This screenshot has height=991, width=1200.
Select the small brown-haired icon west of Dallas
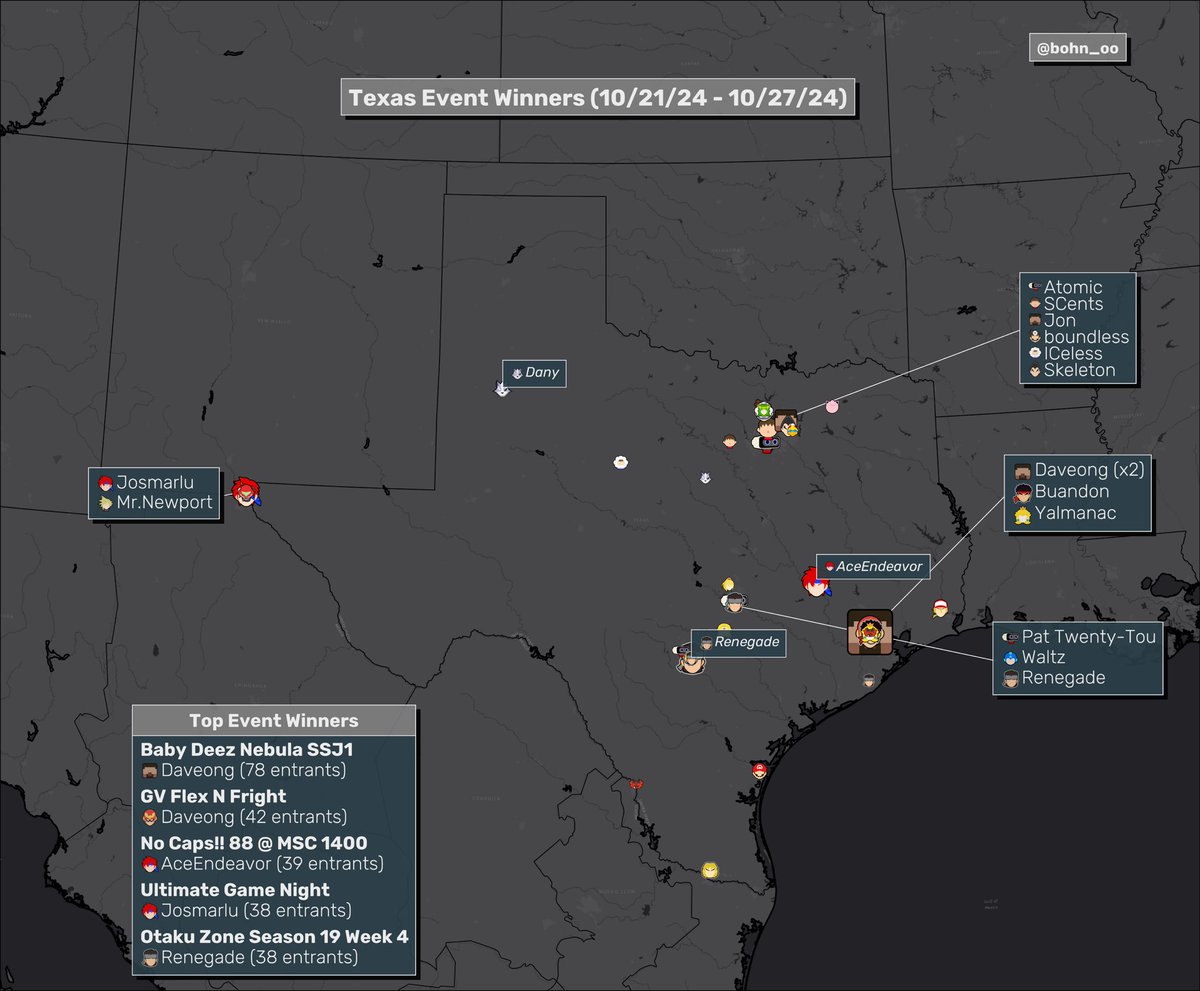coord(730,442)
